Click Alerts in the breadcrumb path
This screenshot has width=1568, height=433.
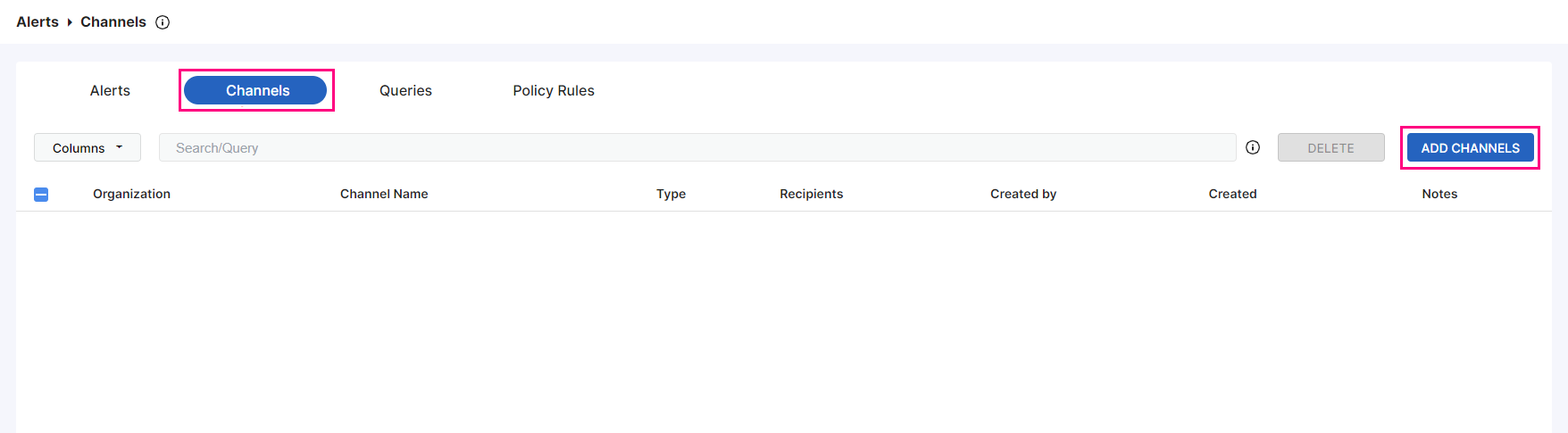(x=38, y=22)
